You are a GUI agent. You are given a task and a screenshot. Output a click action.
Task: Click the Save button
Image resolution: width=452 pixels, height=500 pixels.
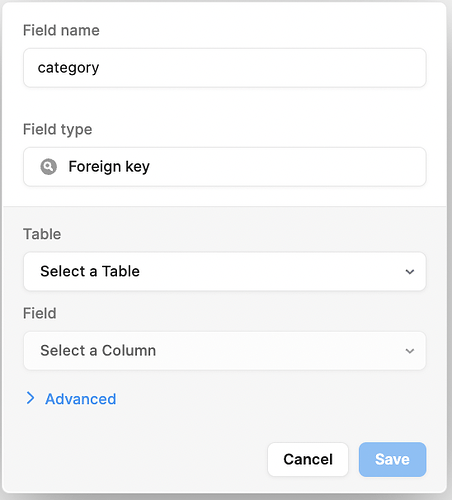click(x=392, y=459)
